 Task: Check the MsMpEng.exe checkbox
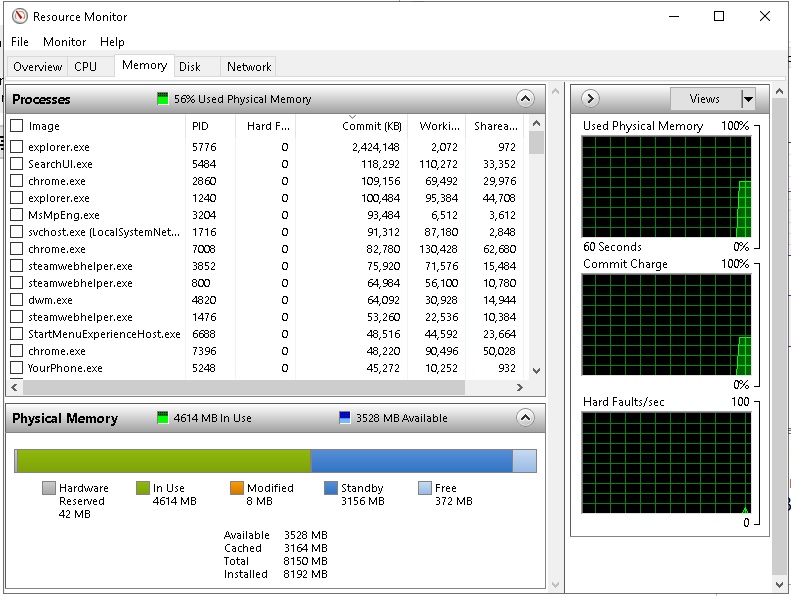pos(17,215)
